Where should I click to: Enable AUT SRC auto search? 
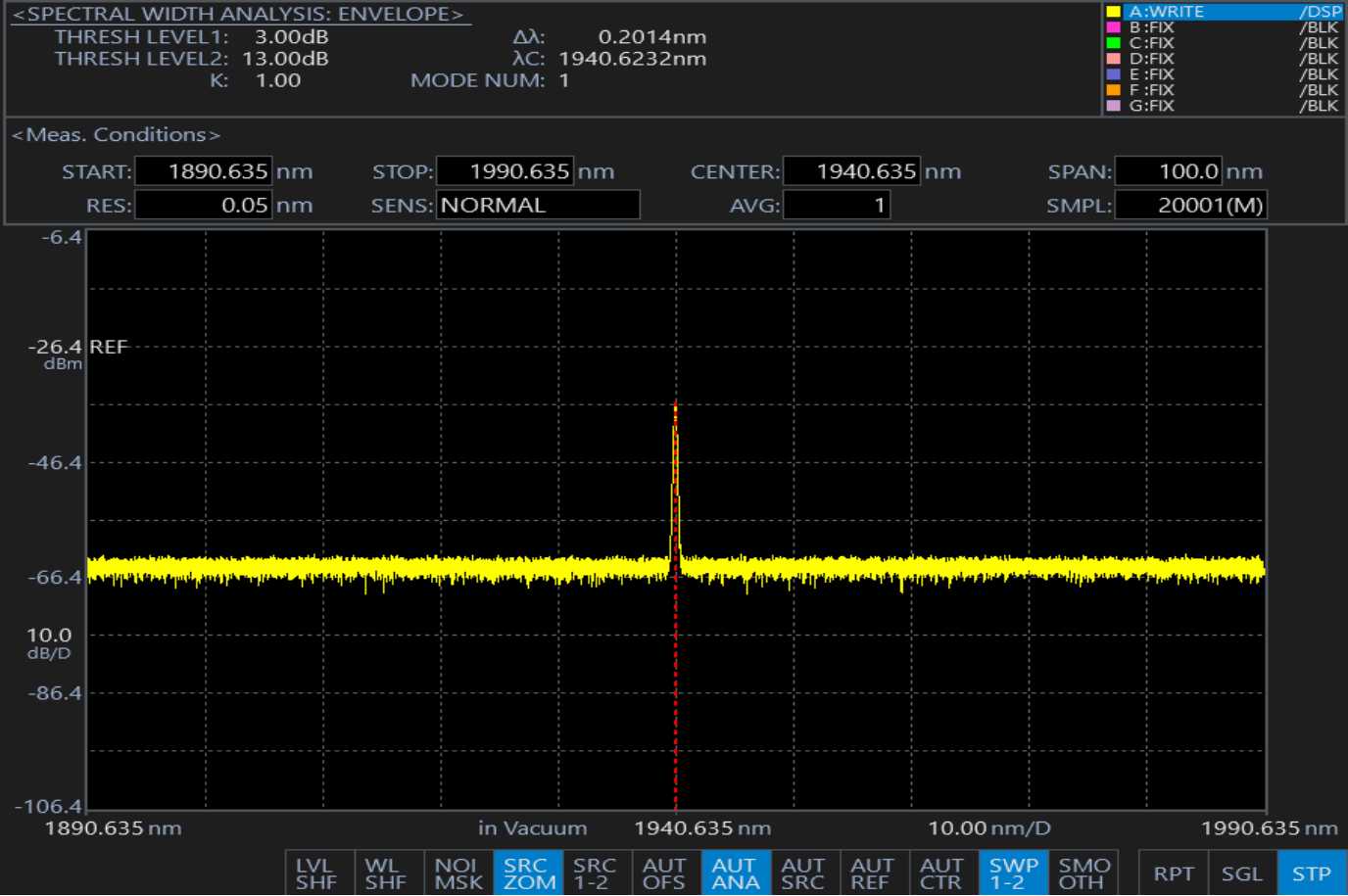coord(802,873)
